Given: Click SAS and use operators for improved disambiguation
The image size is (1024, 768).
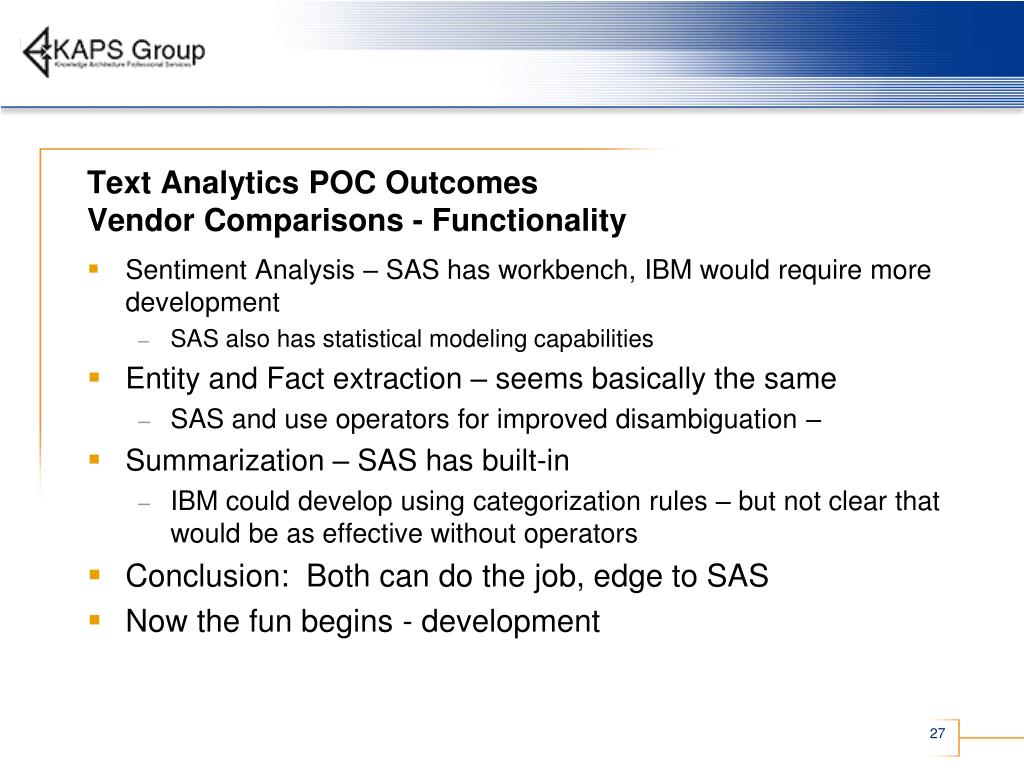Looking at the screenshot, I should pyautogui.click(x=496, y=419).
